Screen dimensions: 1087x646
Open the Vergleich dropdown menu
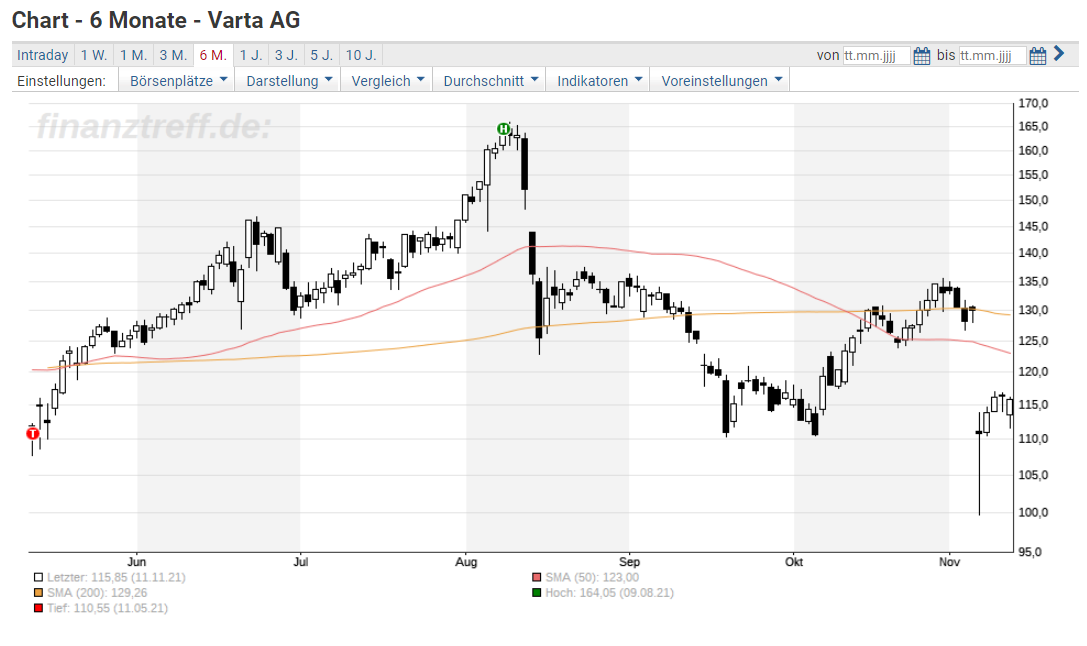pos(387,80)
